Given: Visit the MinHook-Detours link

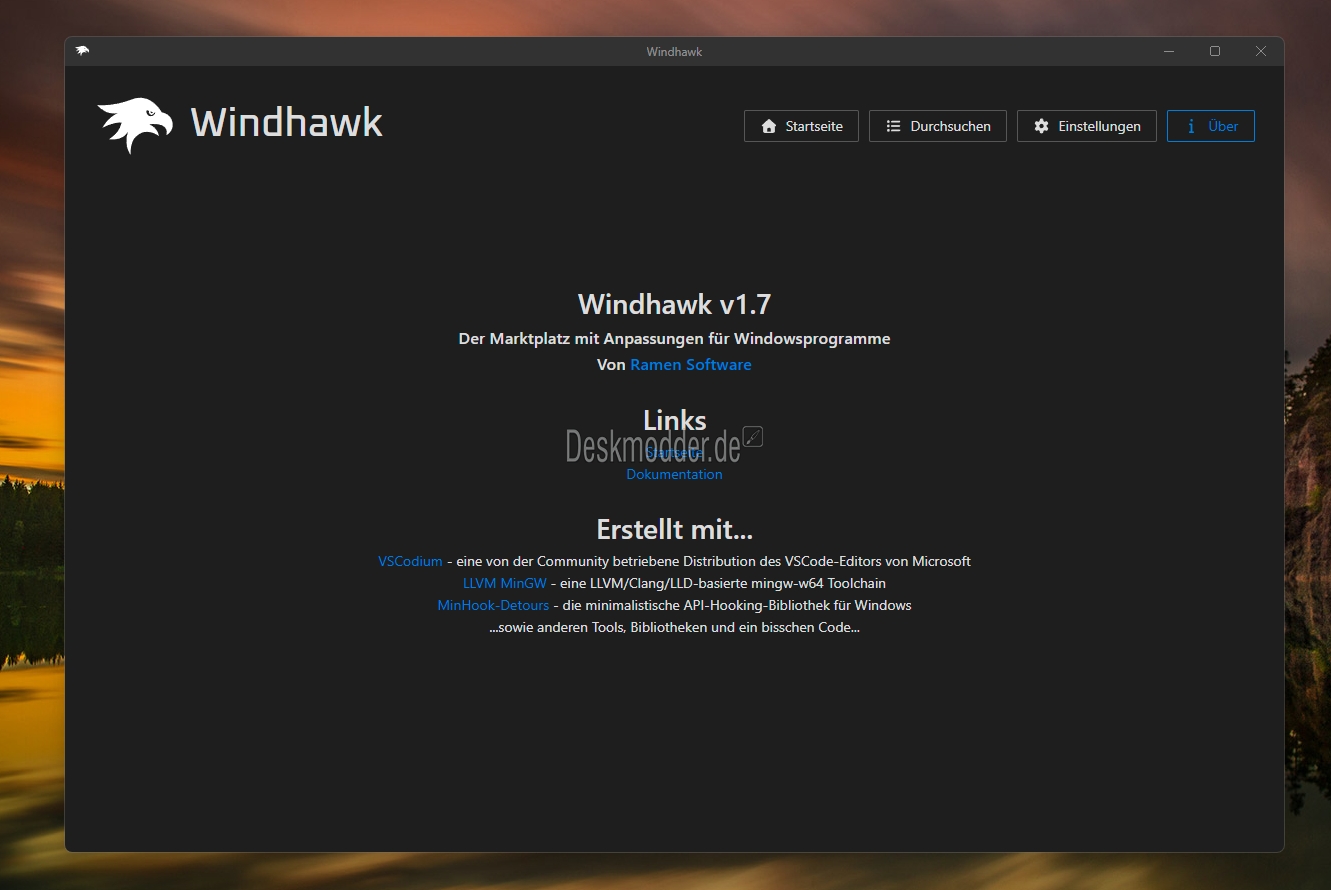Looking at the screenshot, I should tap(493, 605).
